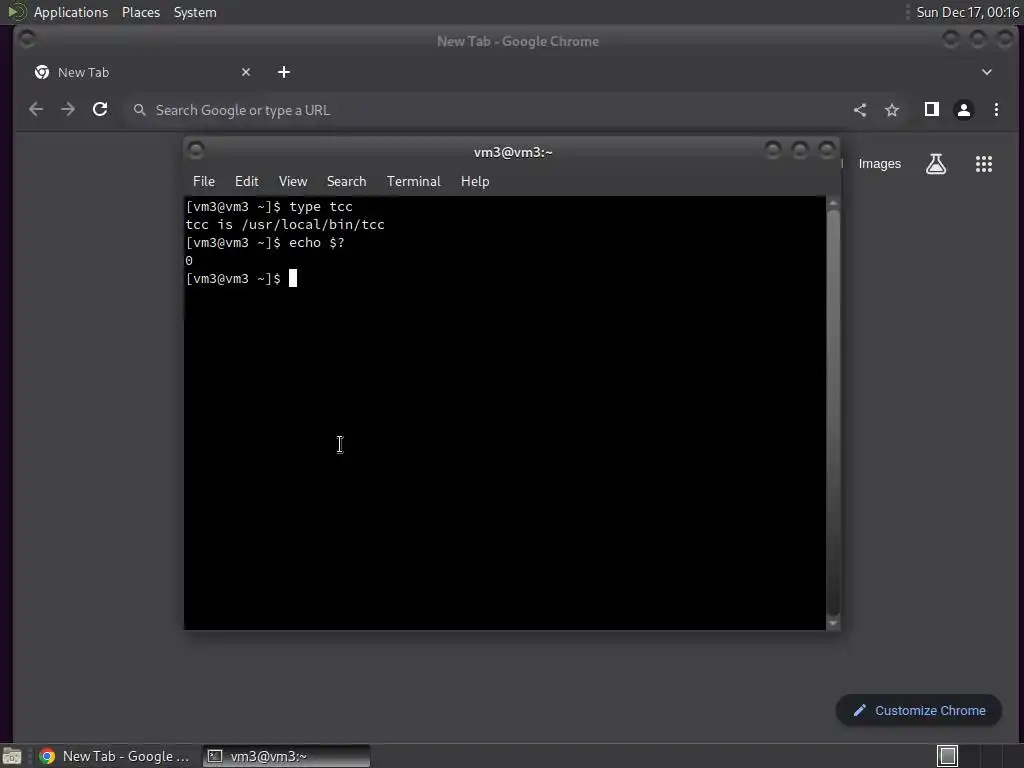Open the terminal Edit menu

point(246,182)
